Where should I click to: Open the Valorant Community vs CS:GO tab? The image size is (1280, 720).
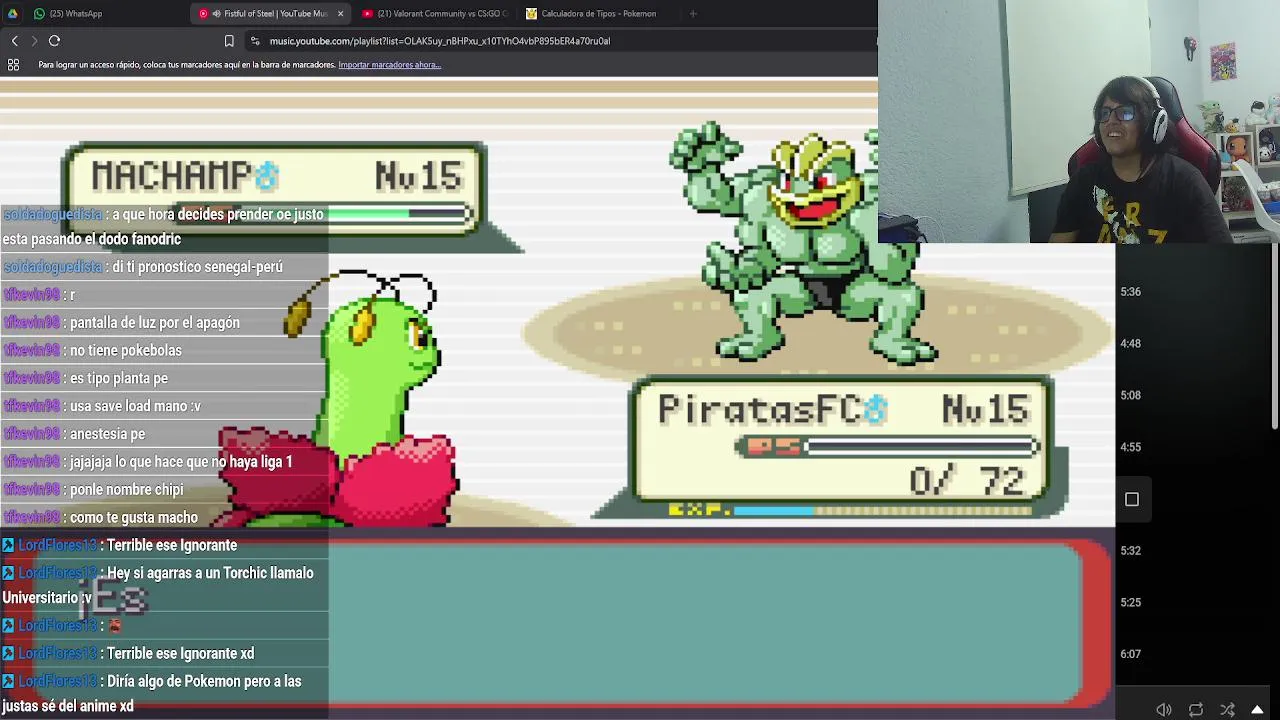434,13
